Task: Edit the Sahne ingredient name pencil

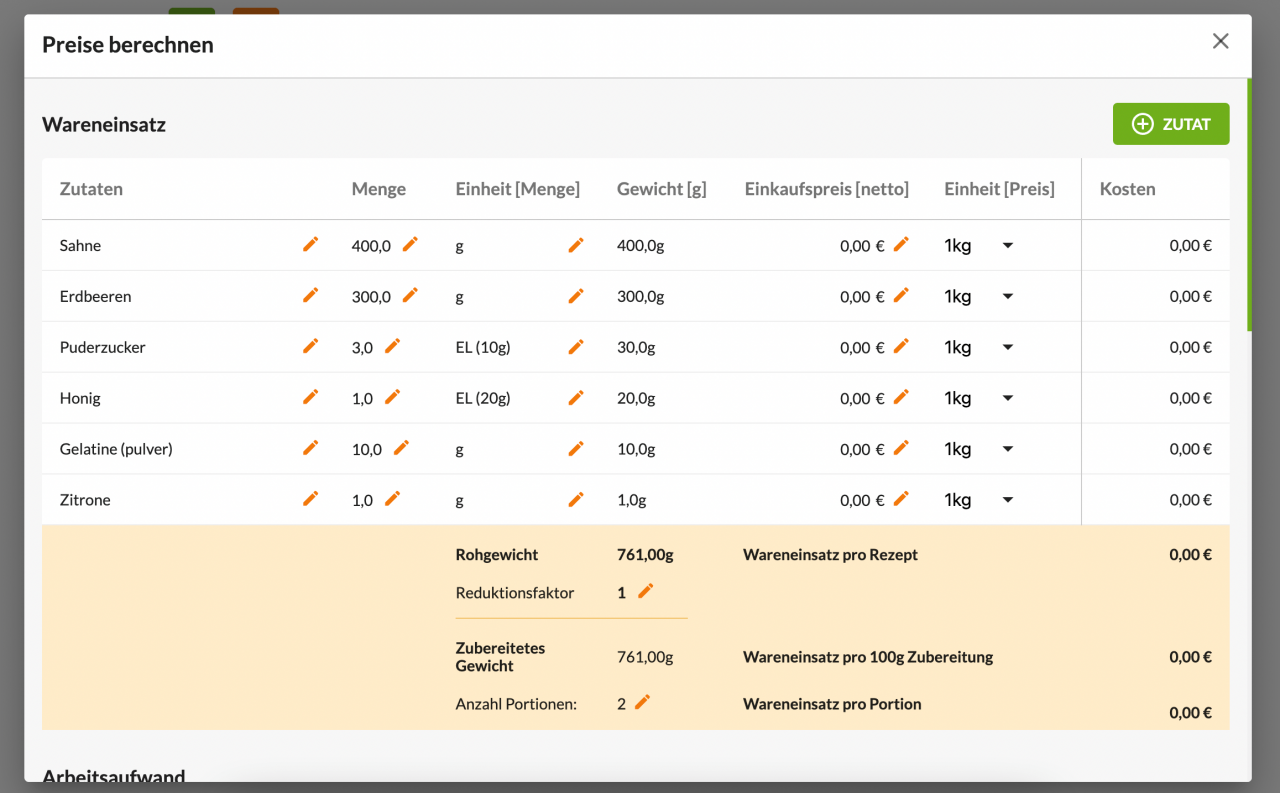Action: click(x=310, y=244)
